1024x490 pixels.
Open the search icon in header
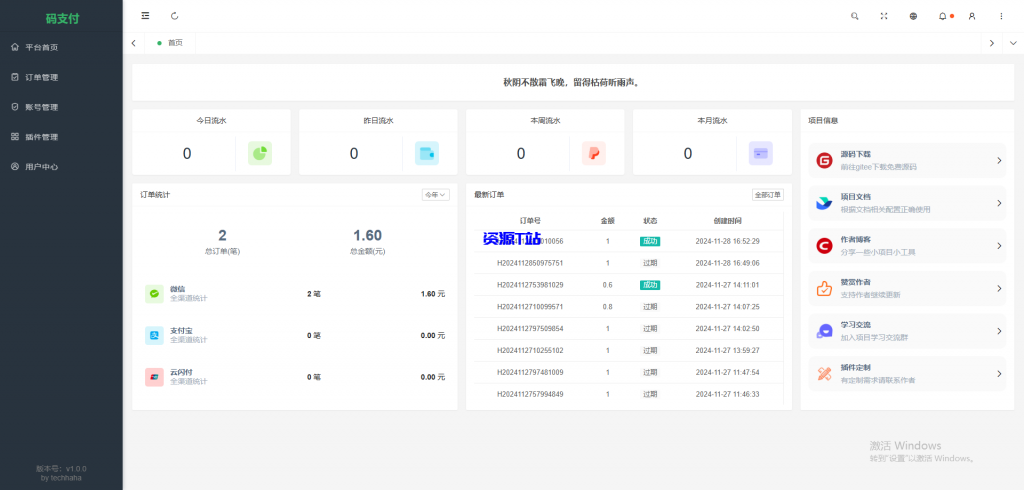tap(855, 16)
